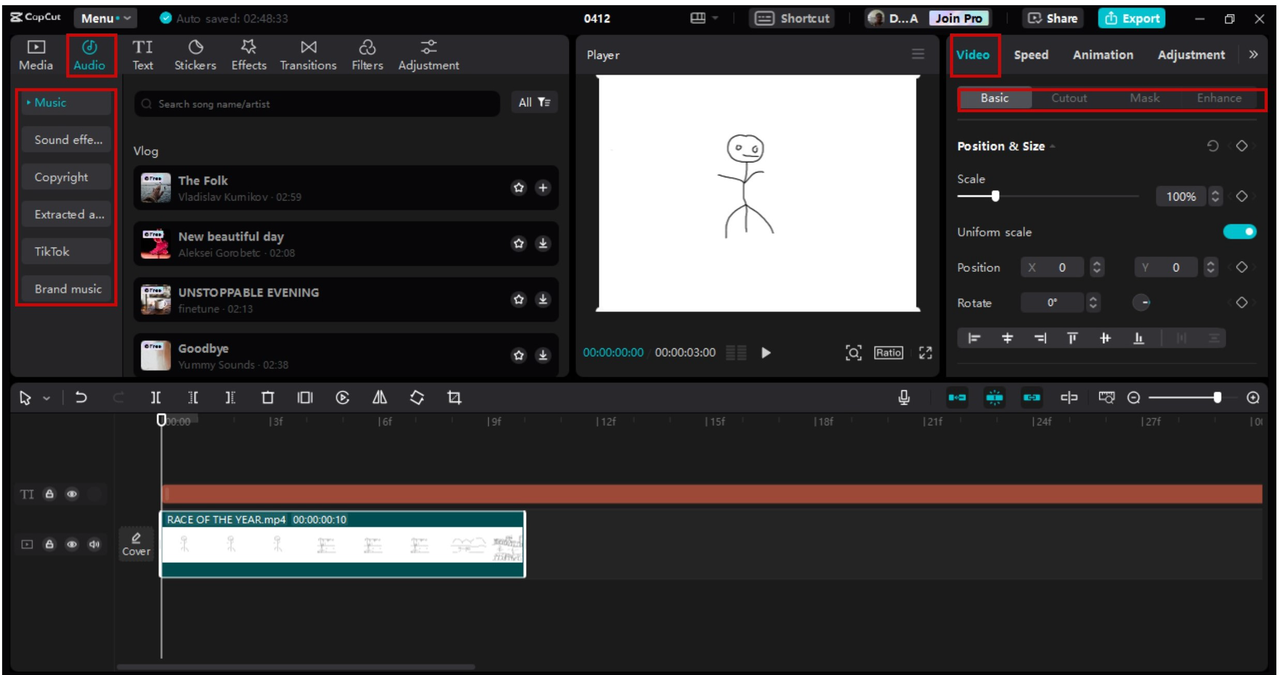Screen dimensions: 1280x675
Task: Reset Position & Size settings
Action: pos(1213,146)
